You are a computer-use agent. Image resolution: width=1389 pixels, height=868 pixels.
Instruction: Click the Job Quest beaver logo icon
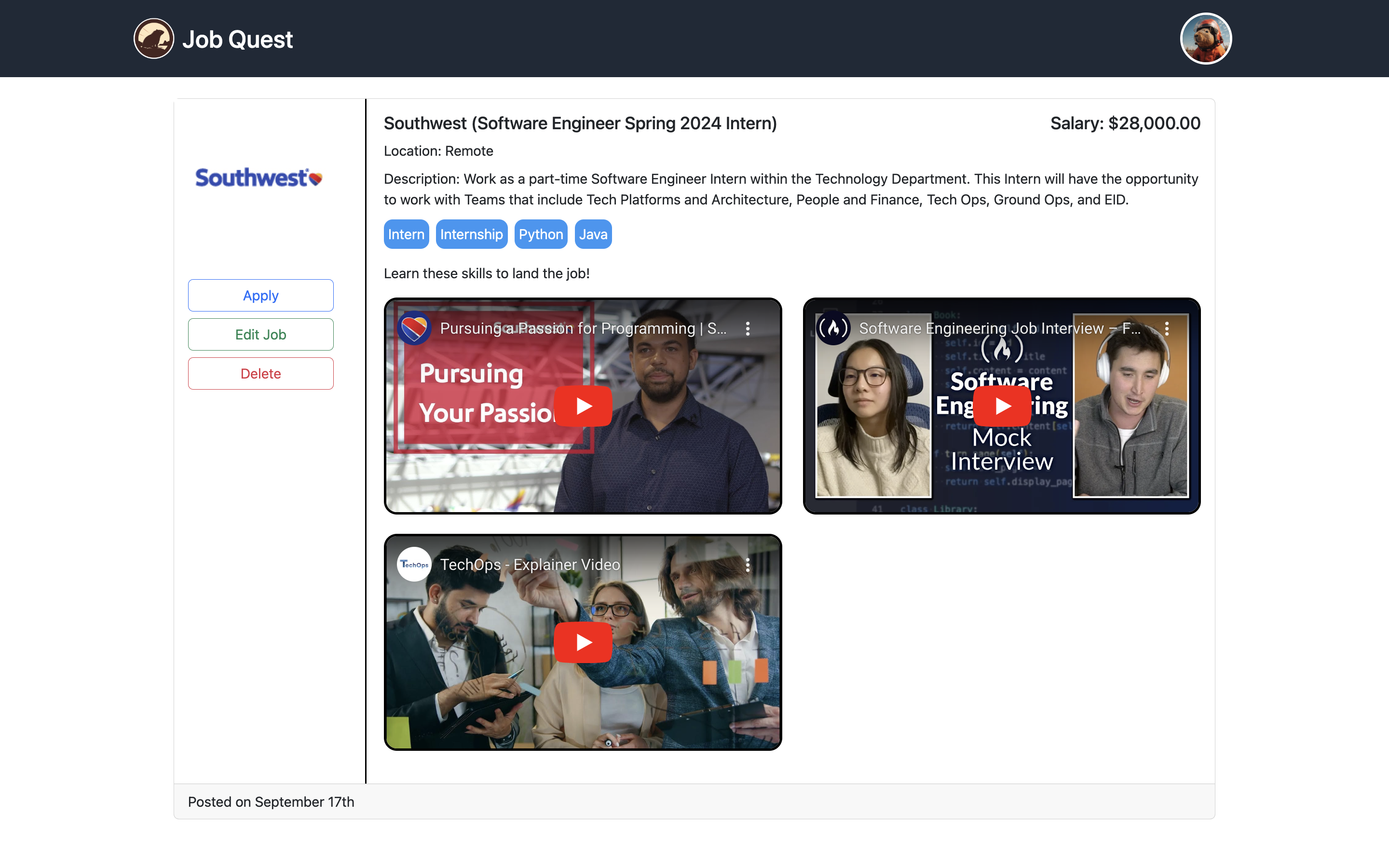click(x=153, y=39)
